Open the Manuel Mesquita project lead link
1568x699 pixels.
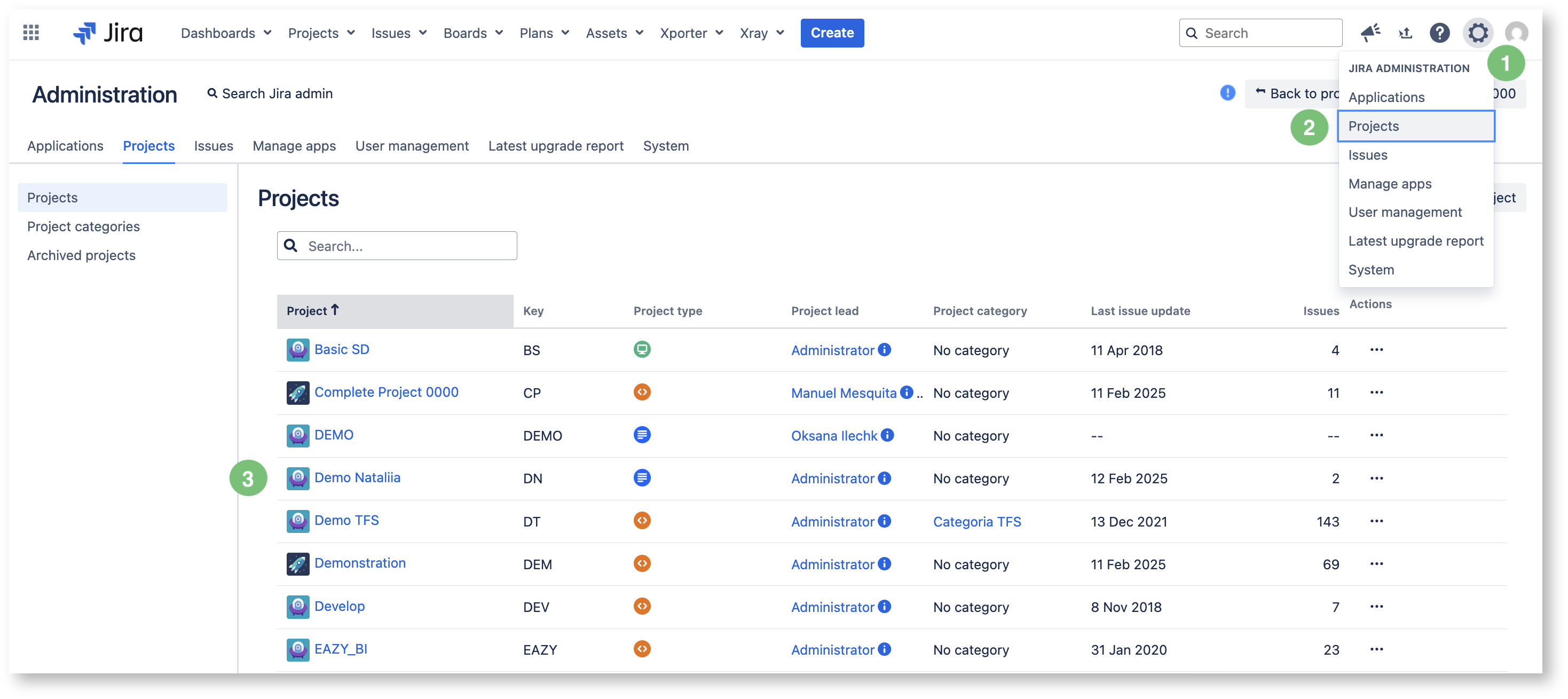pos(844,392)
